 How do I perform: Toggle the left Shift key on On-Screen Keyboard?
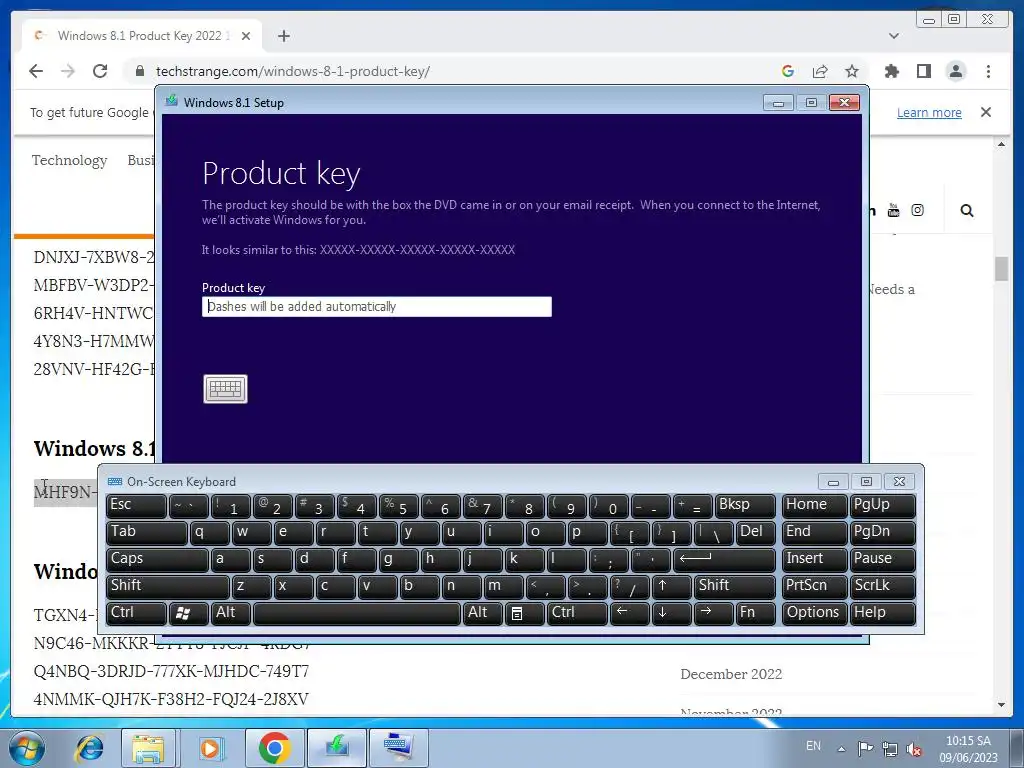pyautogui.click(x=167, y=586)
